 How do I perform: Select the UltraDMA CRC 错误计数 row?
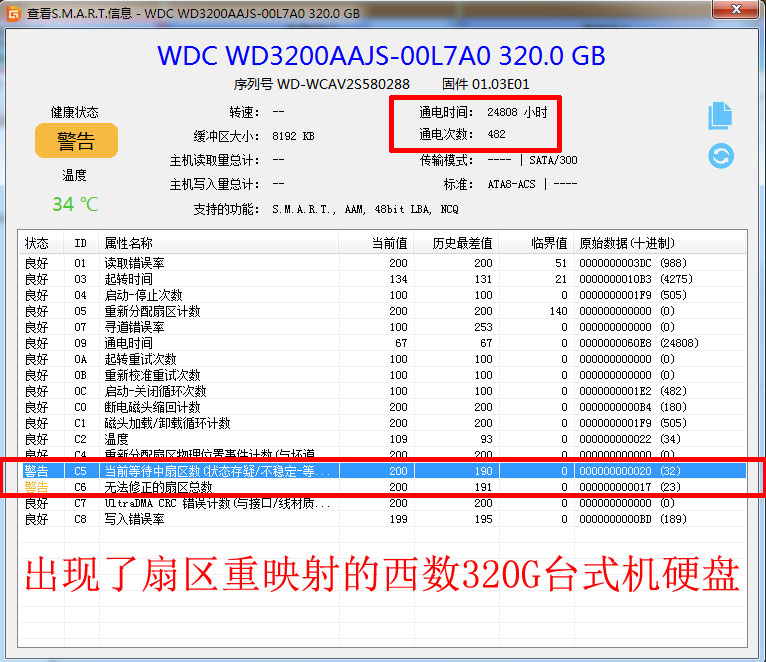click(382, 503)
